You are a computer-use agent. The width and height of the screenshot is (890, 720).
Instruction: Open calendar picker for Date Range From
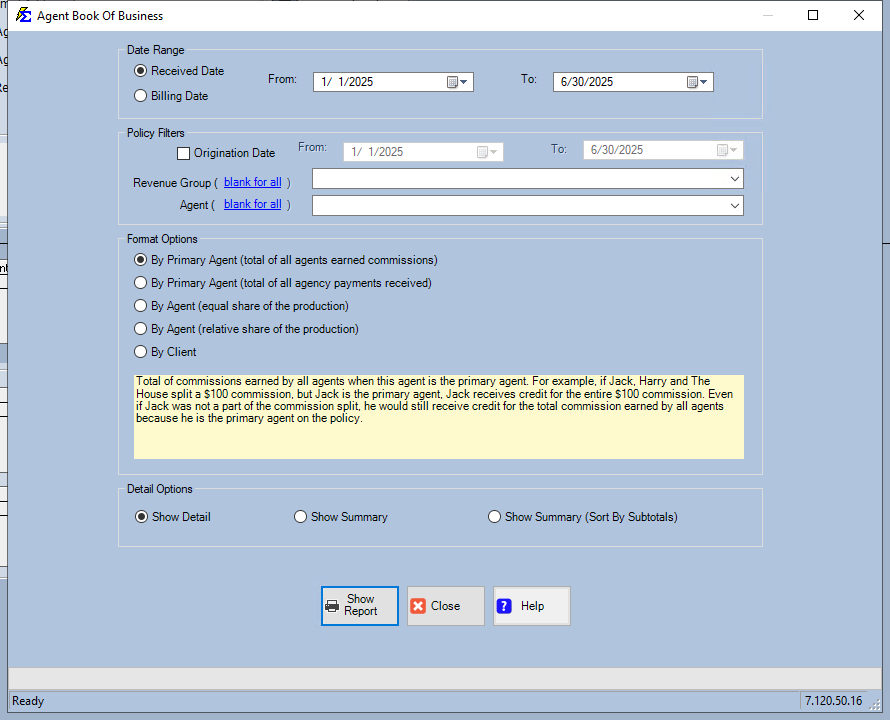(458, 82)
